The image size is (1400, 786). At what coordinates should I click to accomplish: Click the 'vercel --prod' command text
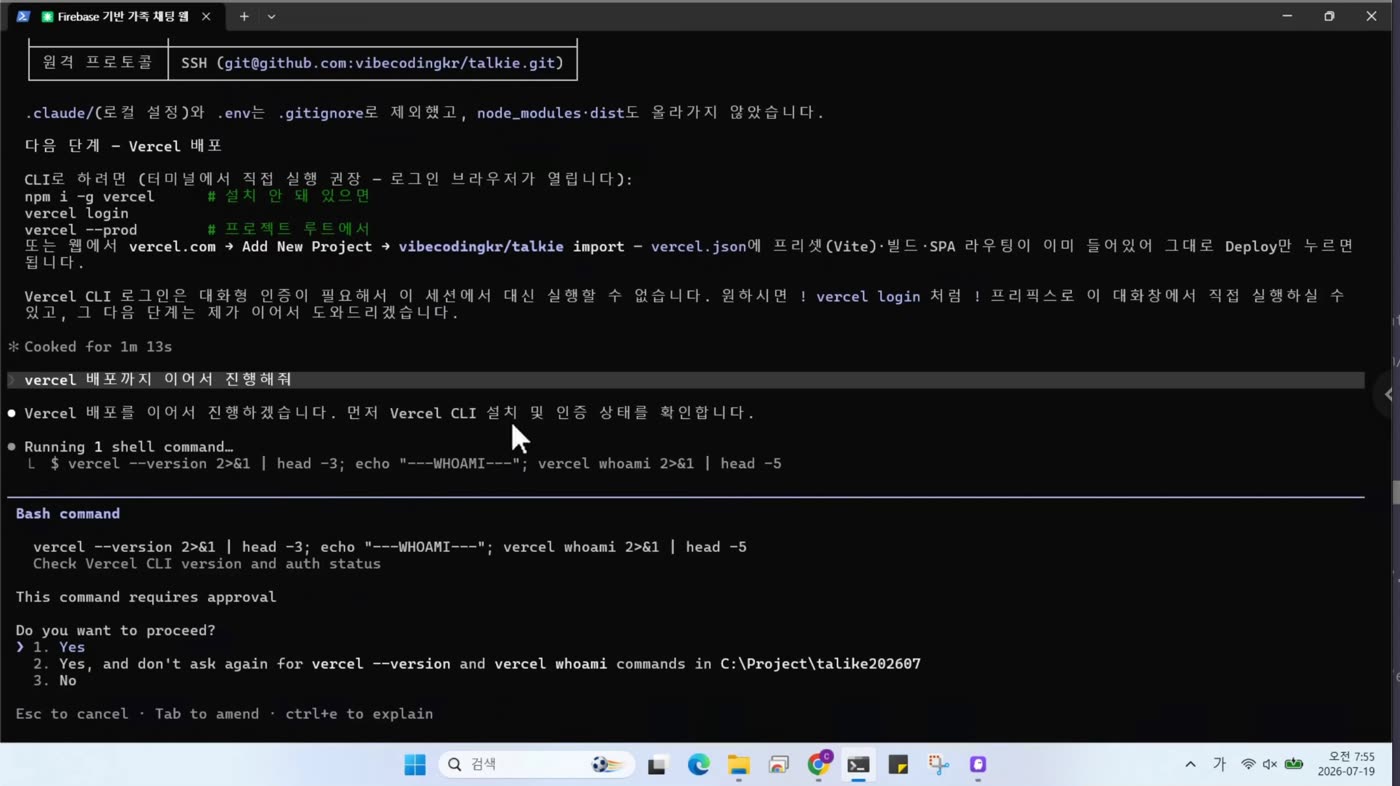(x=81, y=230)
